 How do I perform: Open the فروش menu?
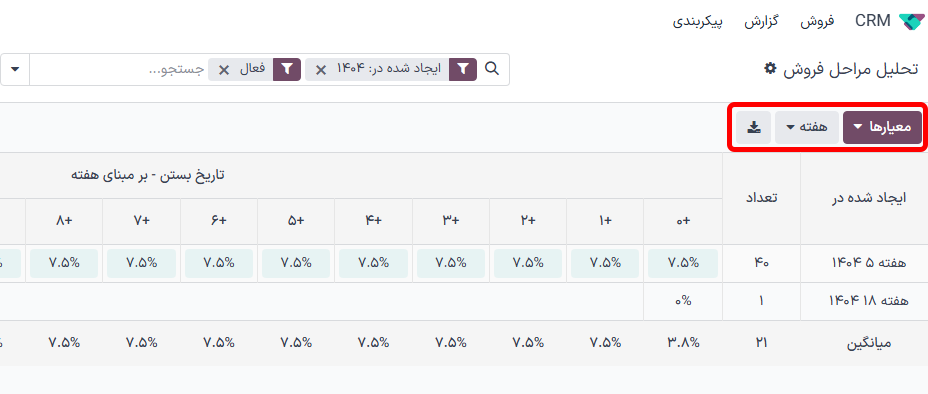pos(817,22)
